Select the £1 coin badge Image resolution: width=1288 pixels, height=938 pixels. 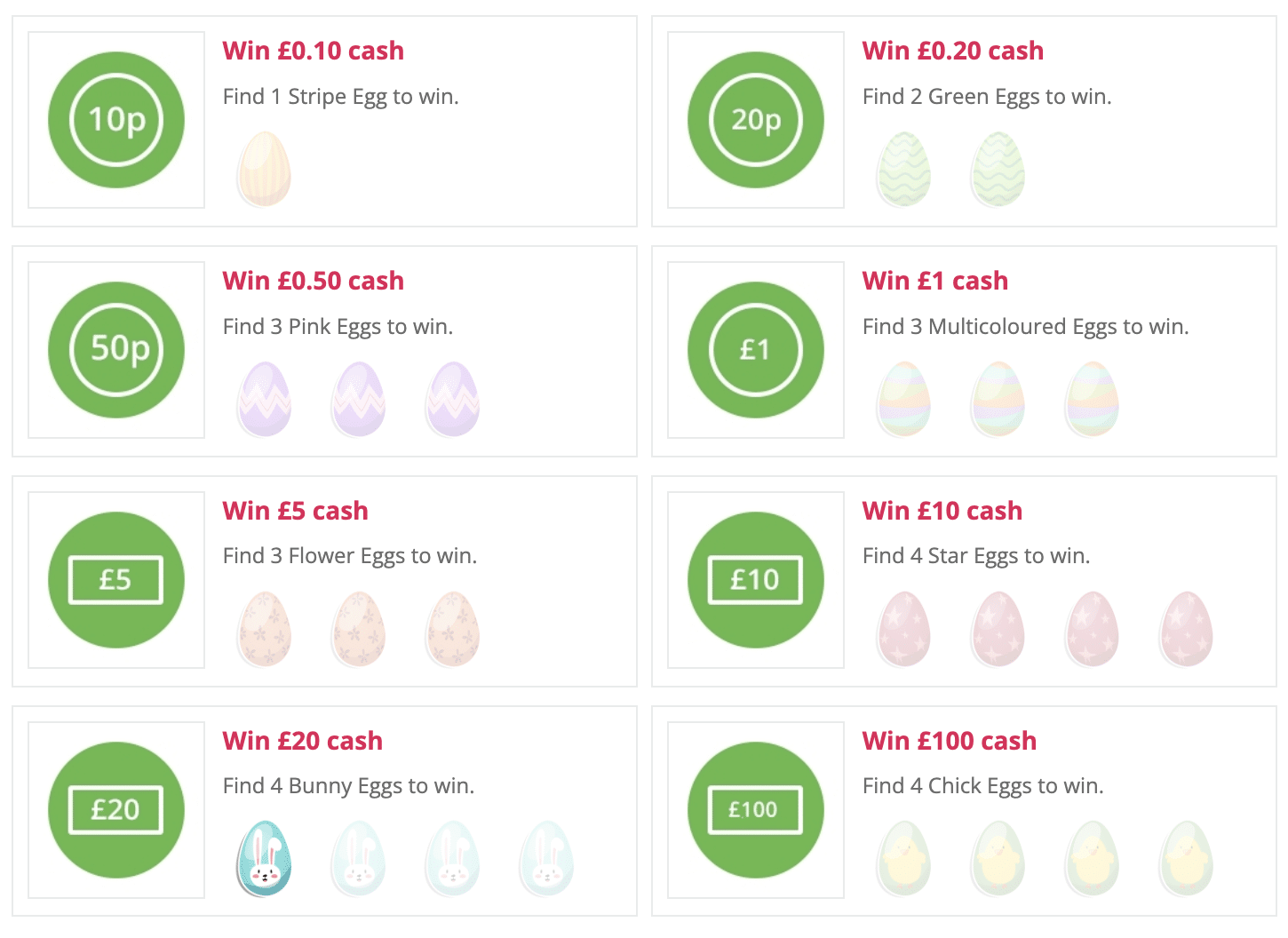756,350
